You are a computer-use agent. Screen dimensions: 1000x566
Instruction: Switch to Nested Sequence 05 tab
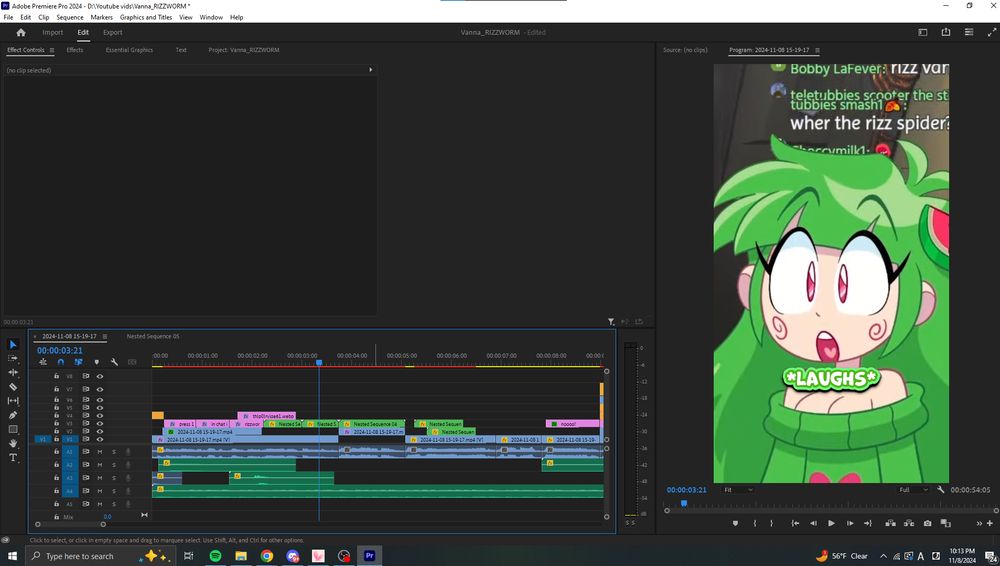pyautogui.click(x=152, y=336)
